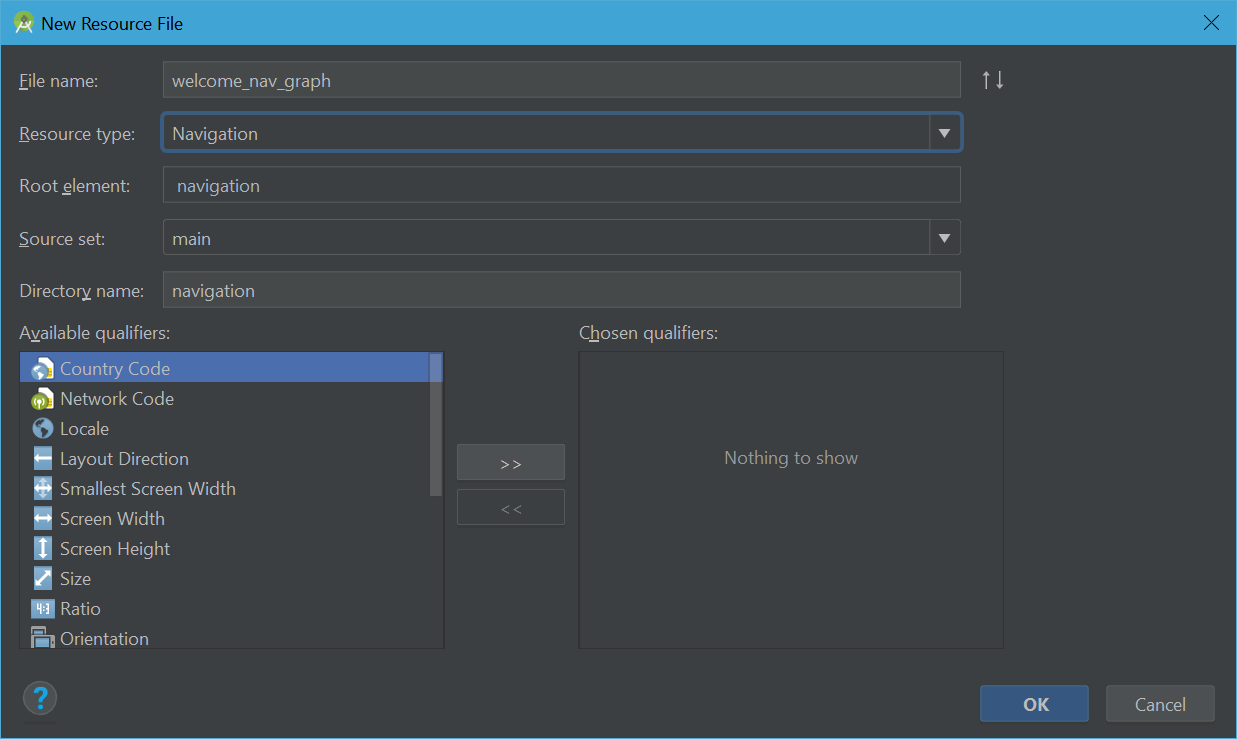Click the Directory name input field
The height and width of the screenshot is (739, 1237).
click(562, 290)
